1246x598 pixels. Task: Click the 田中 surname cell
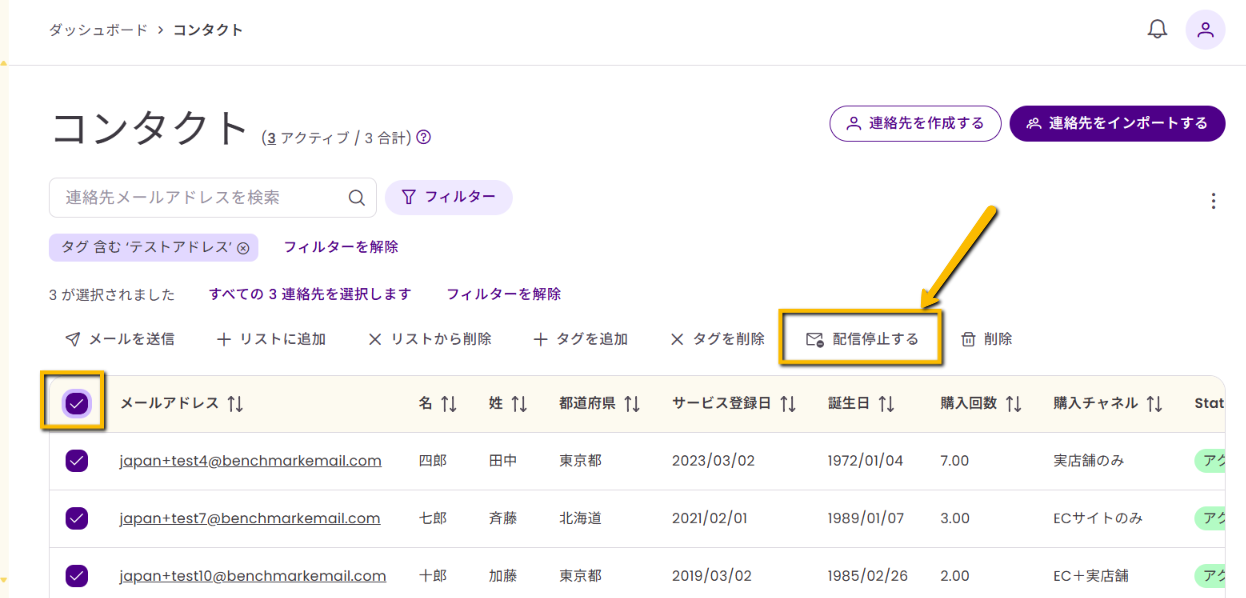(504, 461)
